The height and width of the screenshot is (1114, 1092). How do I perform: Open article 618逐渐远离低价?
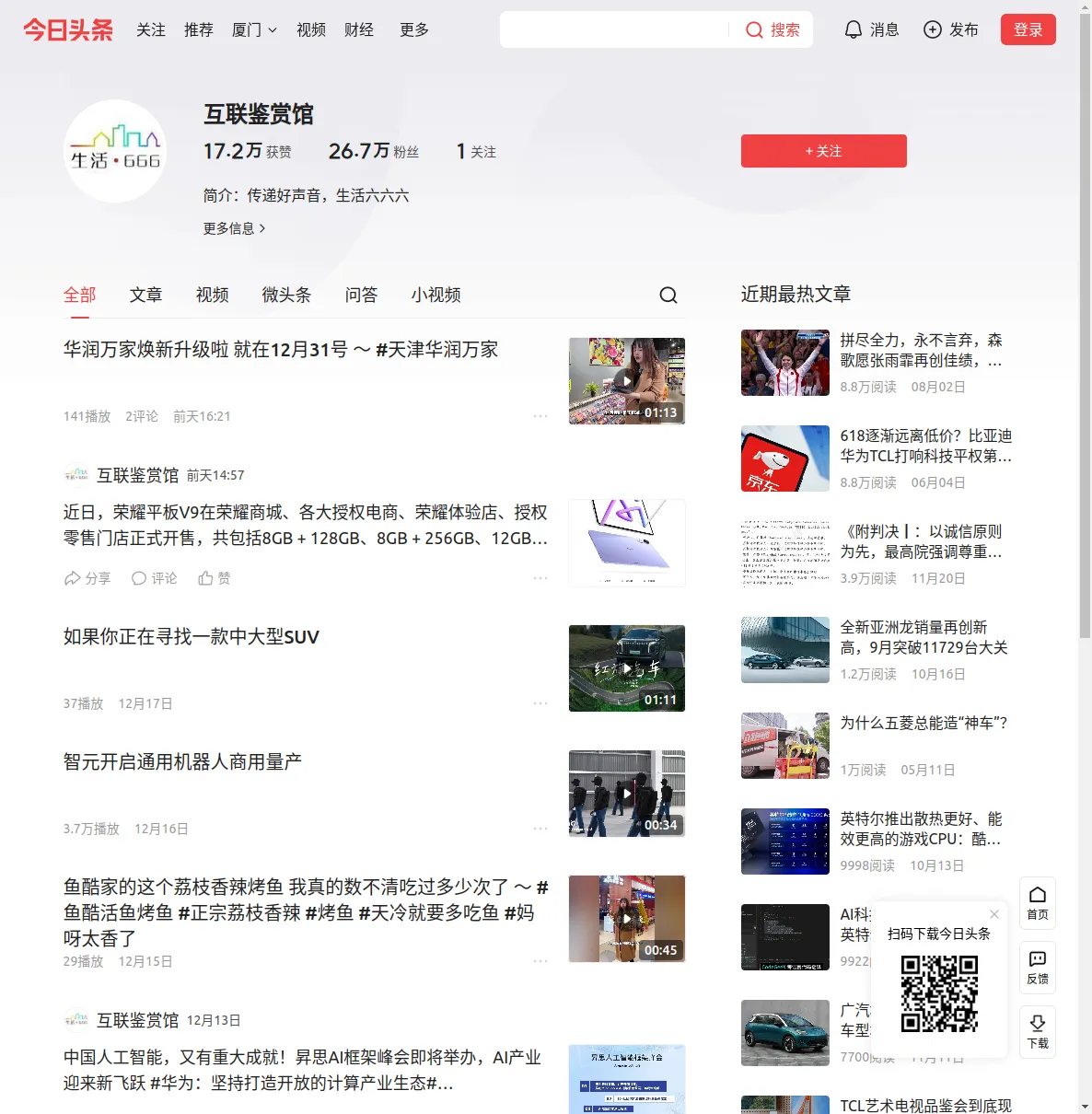tap(926, 447)
